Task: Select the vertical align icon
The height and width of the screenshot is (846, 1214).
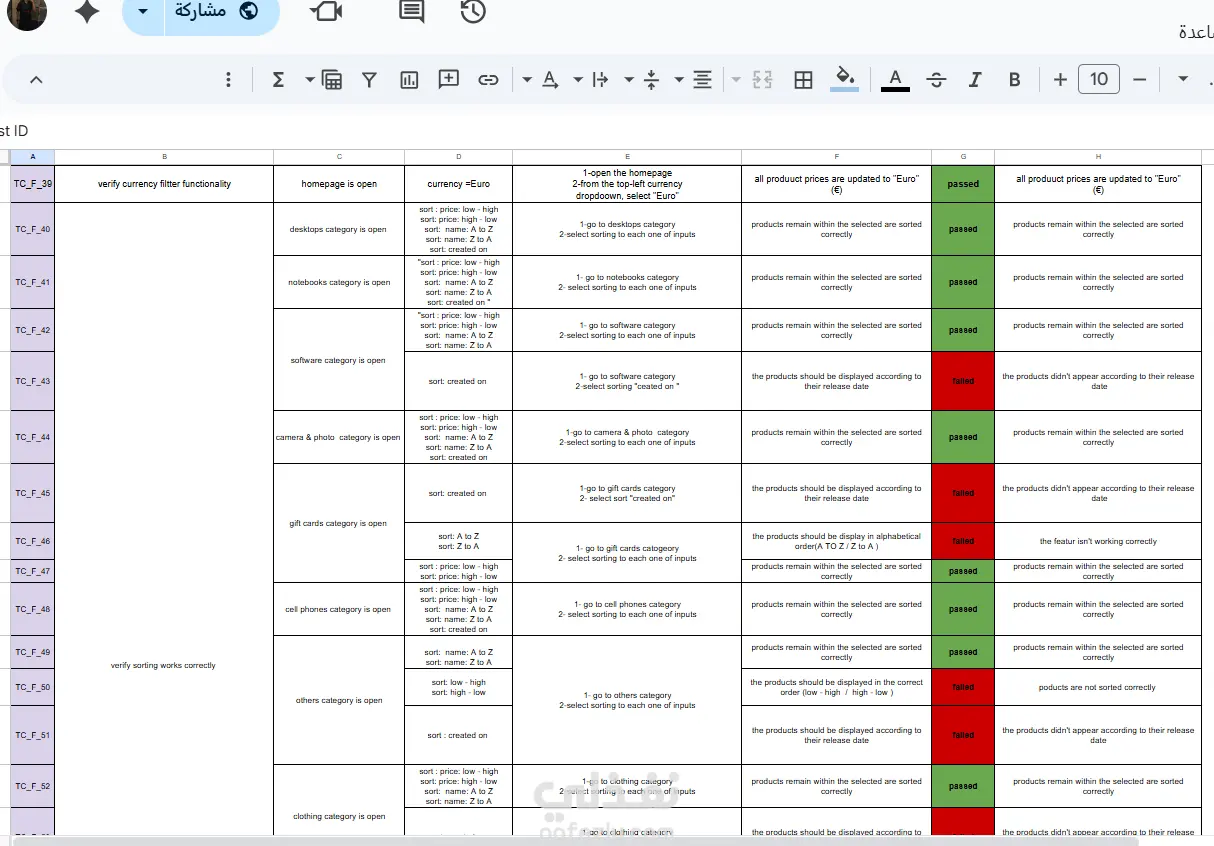Action: point(652,80)
